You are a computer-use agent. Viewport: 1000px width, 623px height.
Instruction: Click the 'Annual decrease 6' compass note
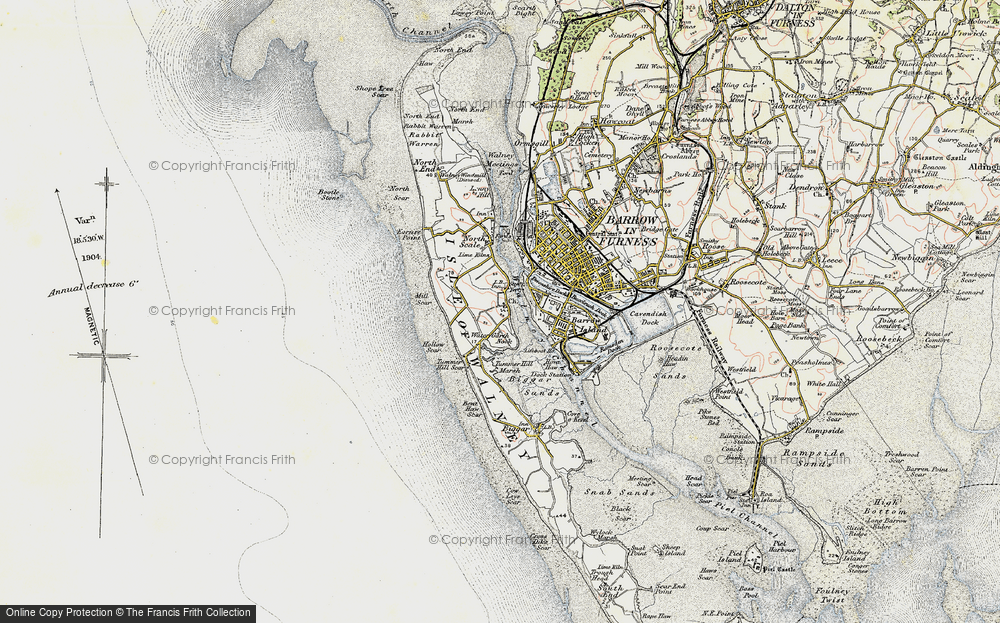coord(93,289)
